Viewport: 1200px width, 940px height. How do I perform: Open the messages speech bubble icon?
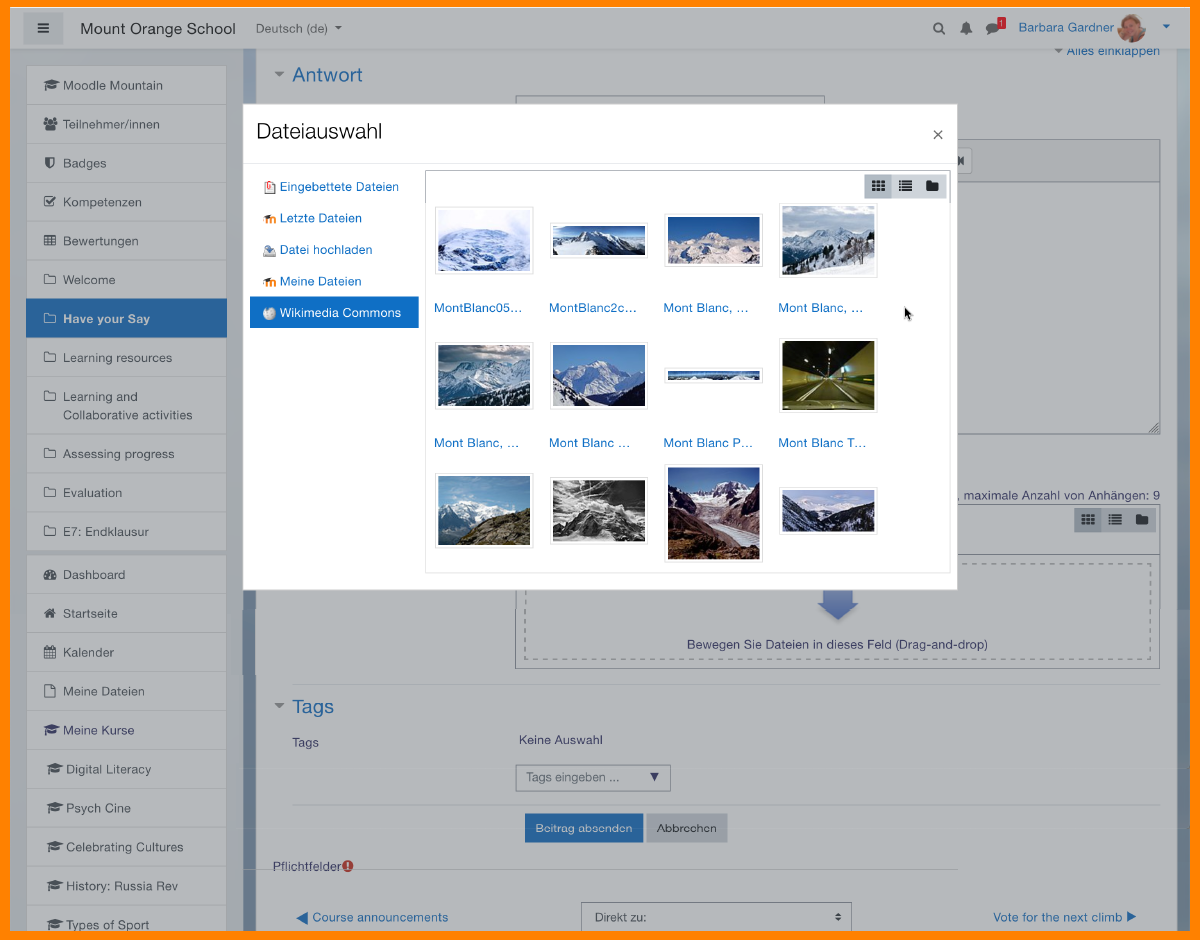[993, 29]
